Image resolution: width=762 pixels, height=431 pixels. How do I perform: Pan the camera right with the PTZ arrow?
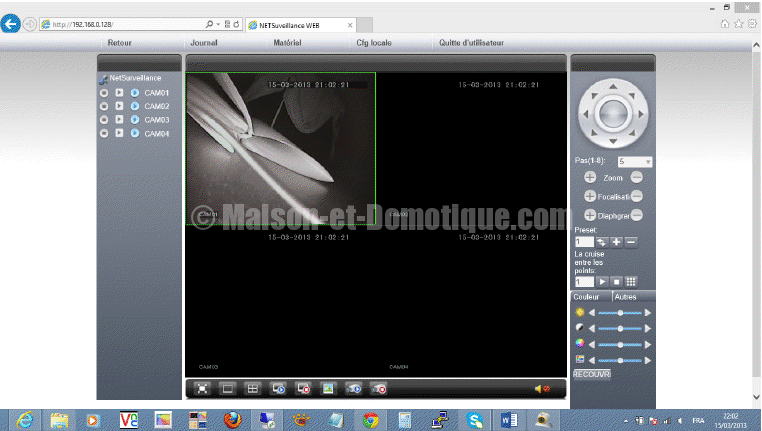pyautogui.click(x=641, y=114)
